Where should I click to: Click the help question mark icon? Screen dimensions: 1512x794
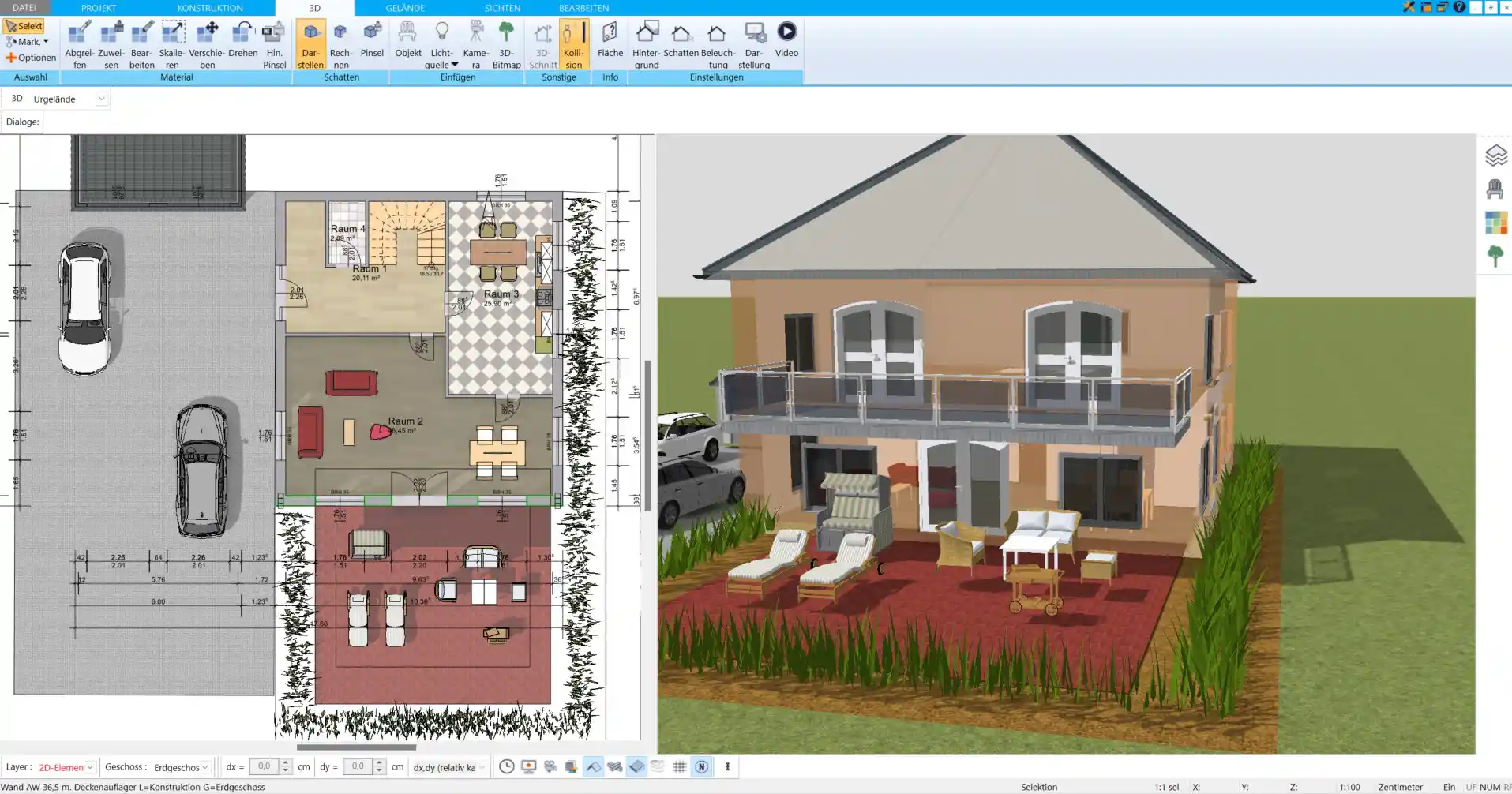click(x=1459, y=7)
